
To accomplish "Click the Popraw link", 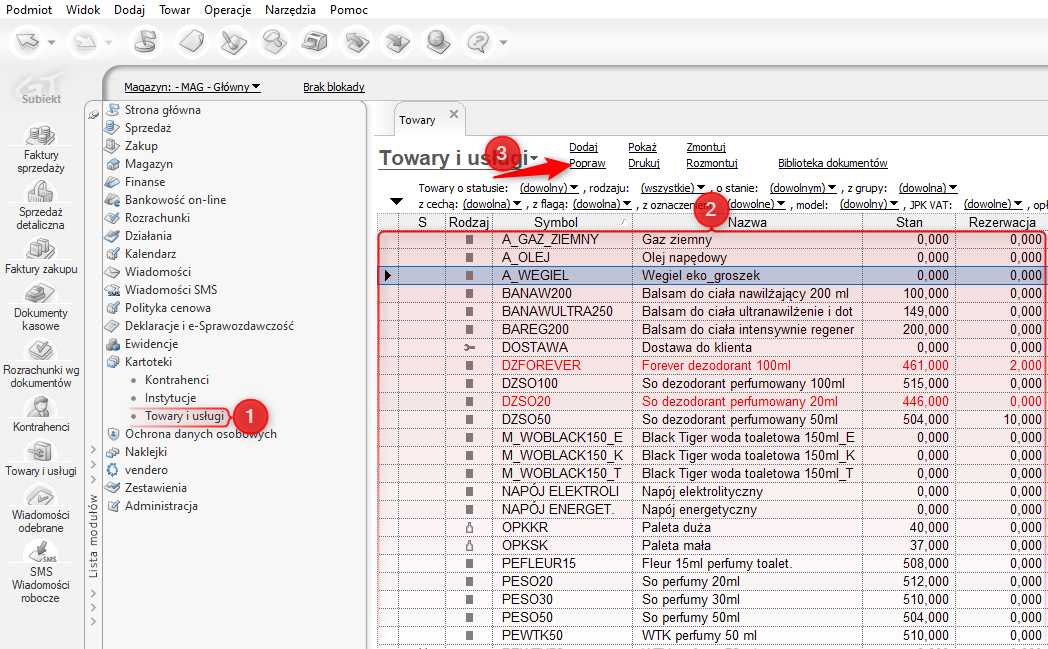I will 587,163.
